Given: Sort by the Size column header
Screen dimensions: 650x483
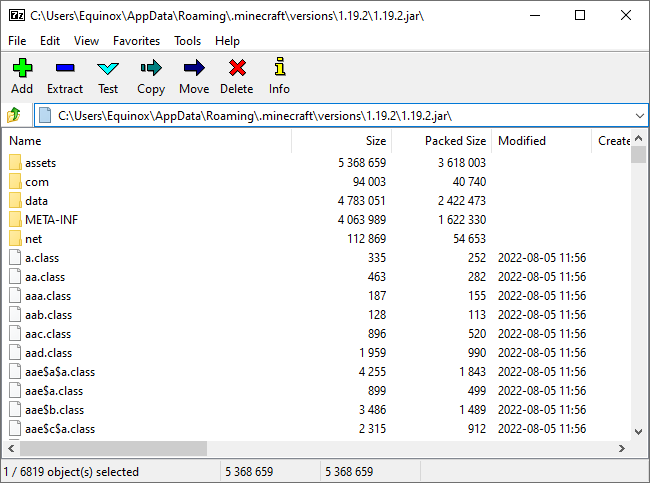Looking at the screenshot, I should (x=342, y=141).
